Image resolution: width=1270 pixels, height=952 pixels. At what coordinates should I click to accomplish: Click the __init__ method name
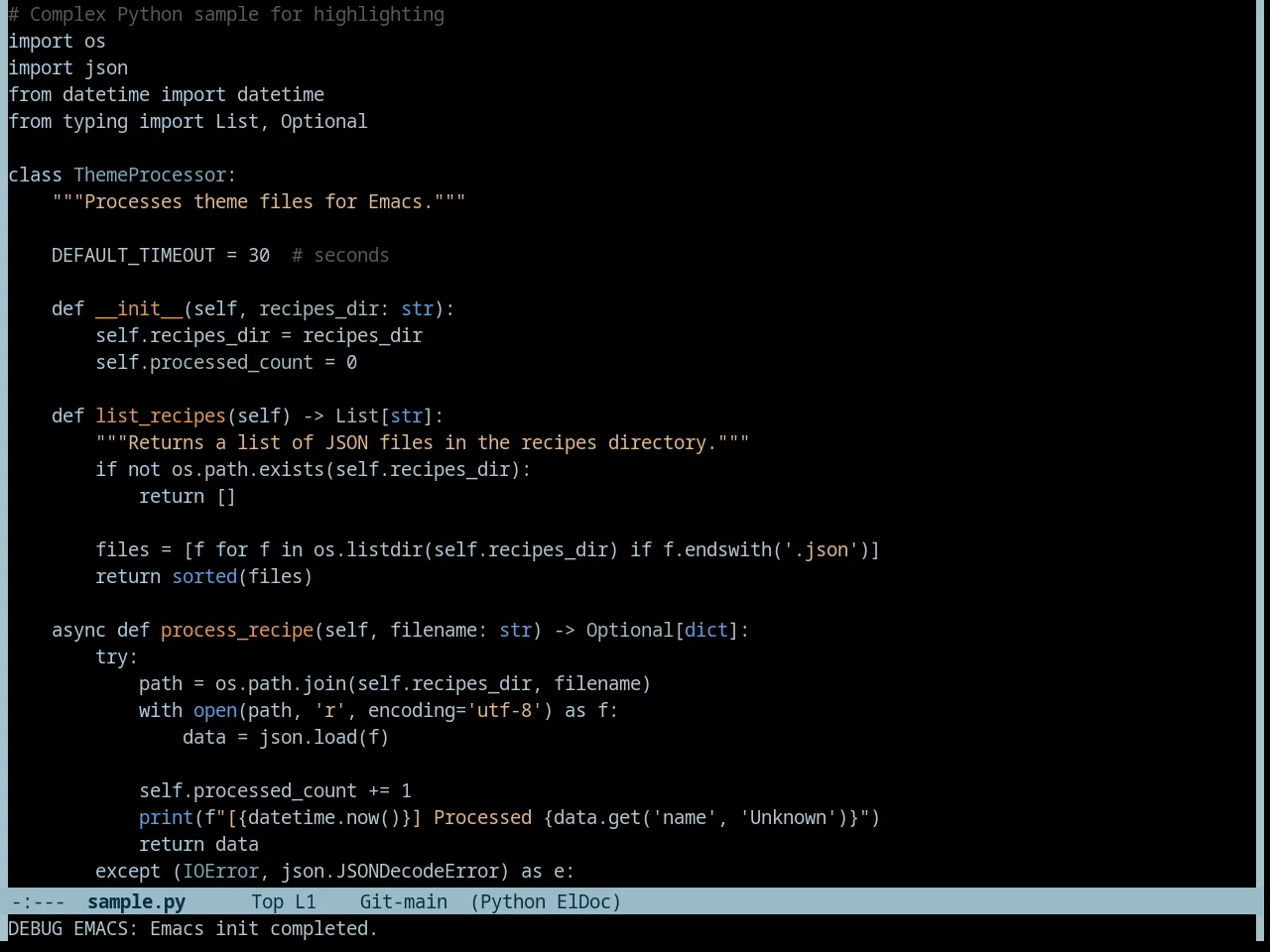(x=139, y=308)
